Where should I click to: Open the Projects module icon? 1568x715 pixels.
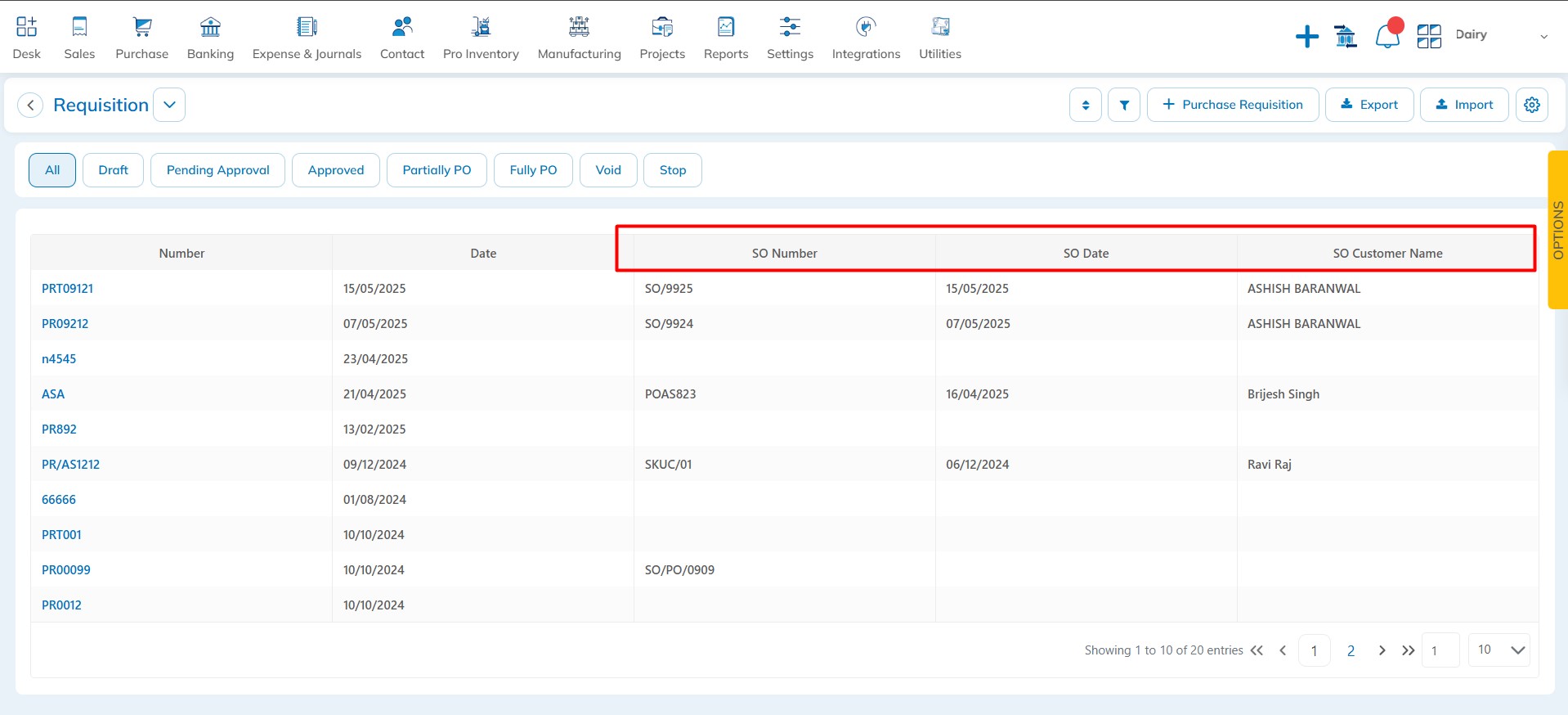pyautogui.click(x=662, y=27)
